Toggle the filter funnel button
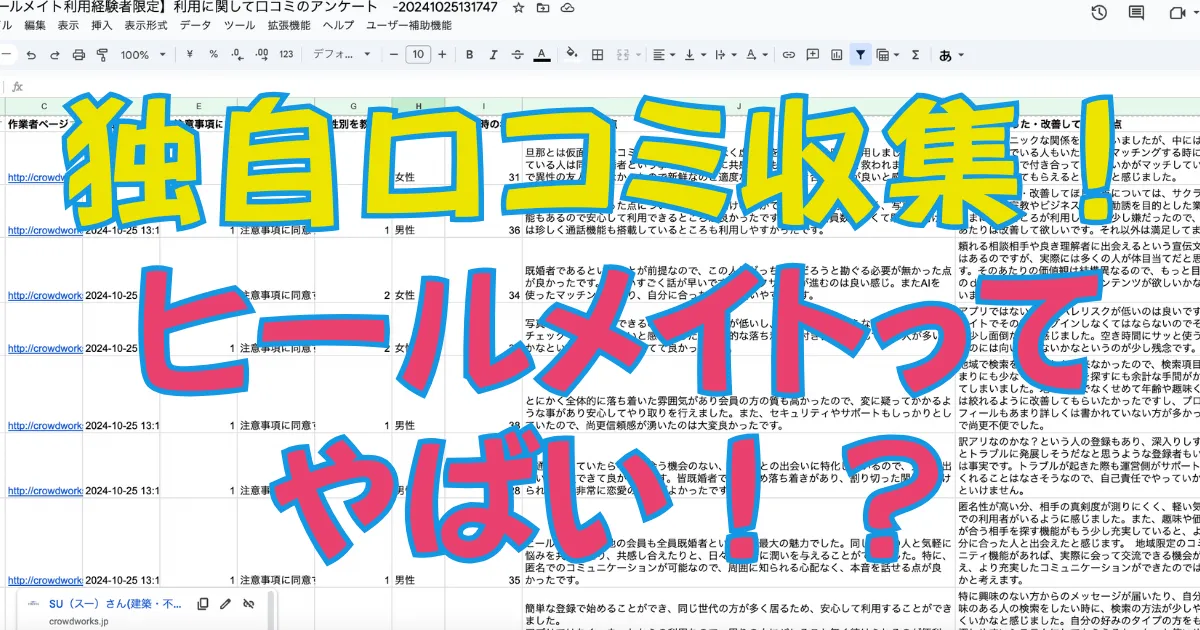1200x630 pixels. (x=860, y=55)
